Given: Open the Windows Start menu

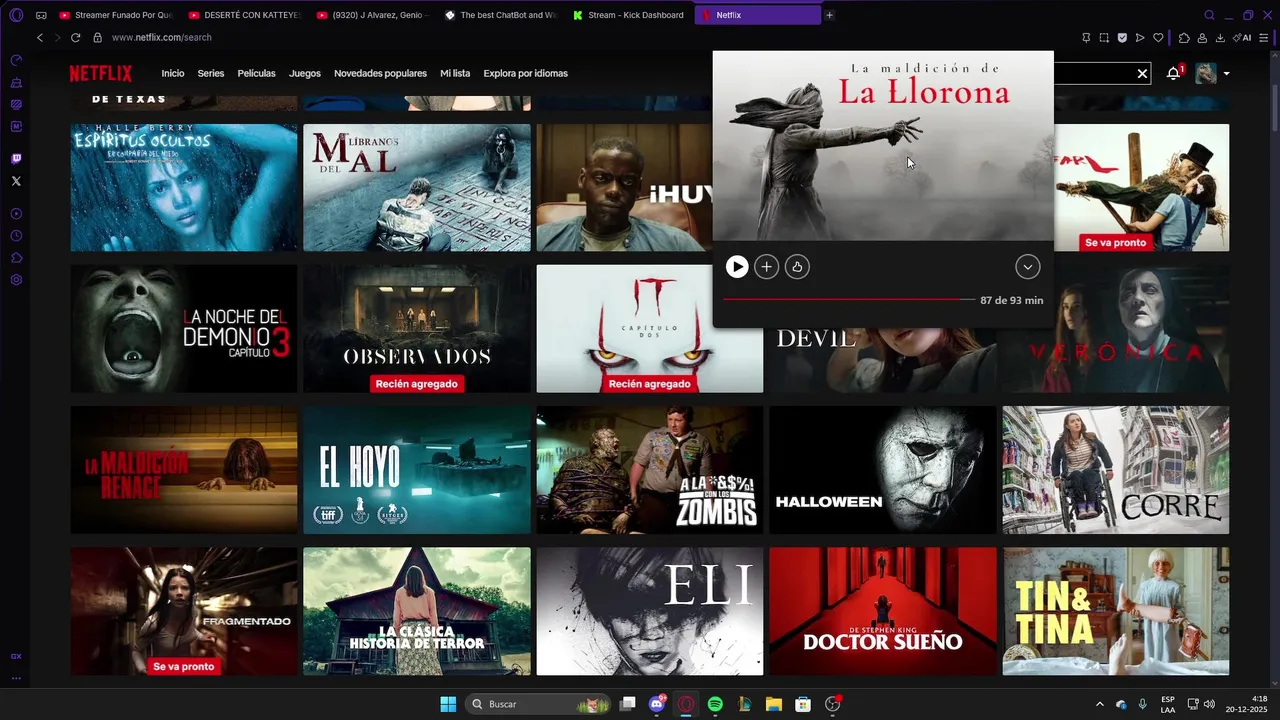Looking at the screenshot, I should coord(448,704).
